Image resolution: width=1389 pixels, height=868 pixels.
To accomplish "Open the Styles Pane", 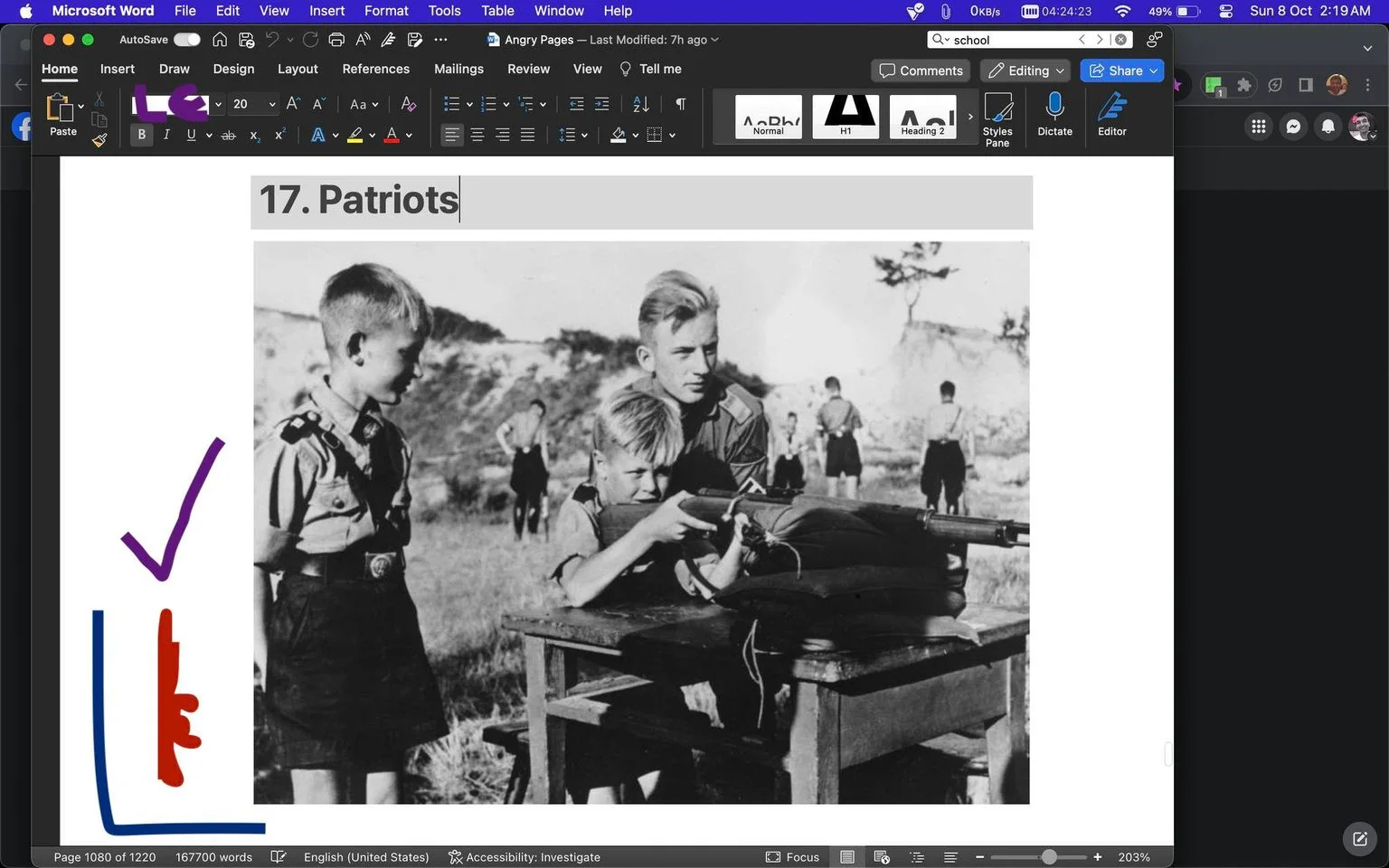I will pos(997,119).
